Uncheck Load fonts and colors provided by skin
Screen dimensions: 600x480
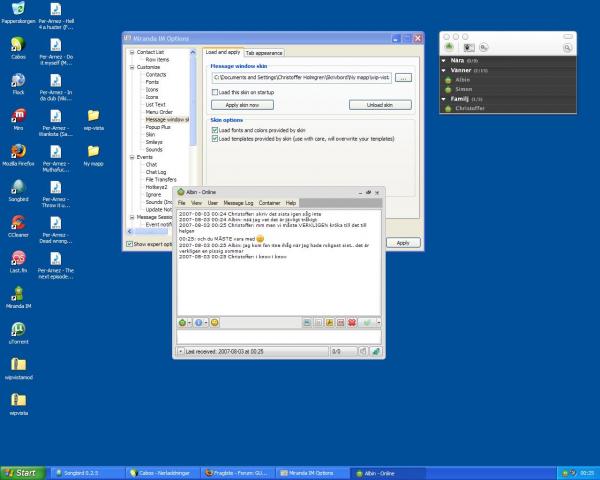tap(215, 130)
